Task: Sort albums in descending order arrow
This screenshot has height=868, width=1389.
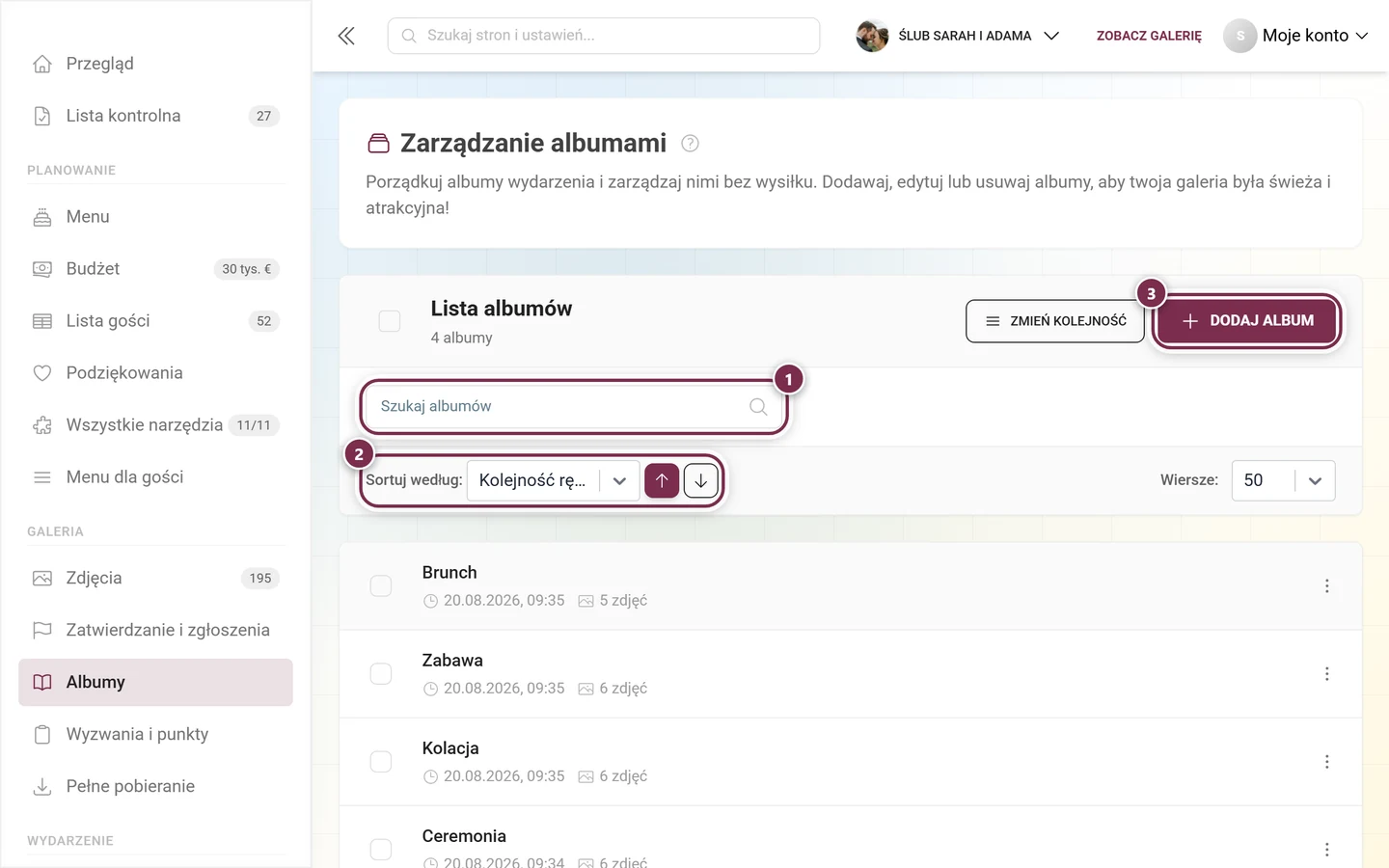Action: pos(701,480)
